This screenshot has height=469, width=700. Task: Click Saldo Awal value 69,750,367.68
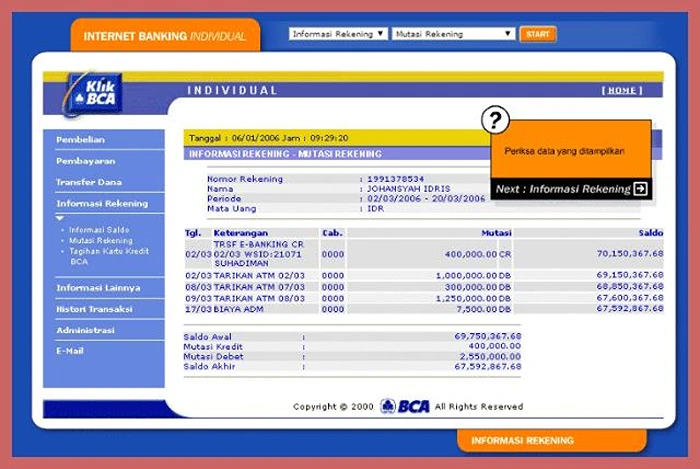point(488,336)
